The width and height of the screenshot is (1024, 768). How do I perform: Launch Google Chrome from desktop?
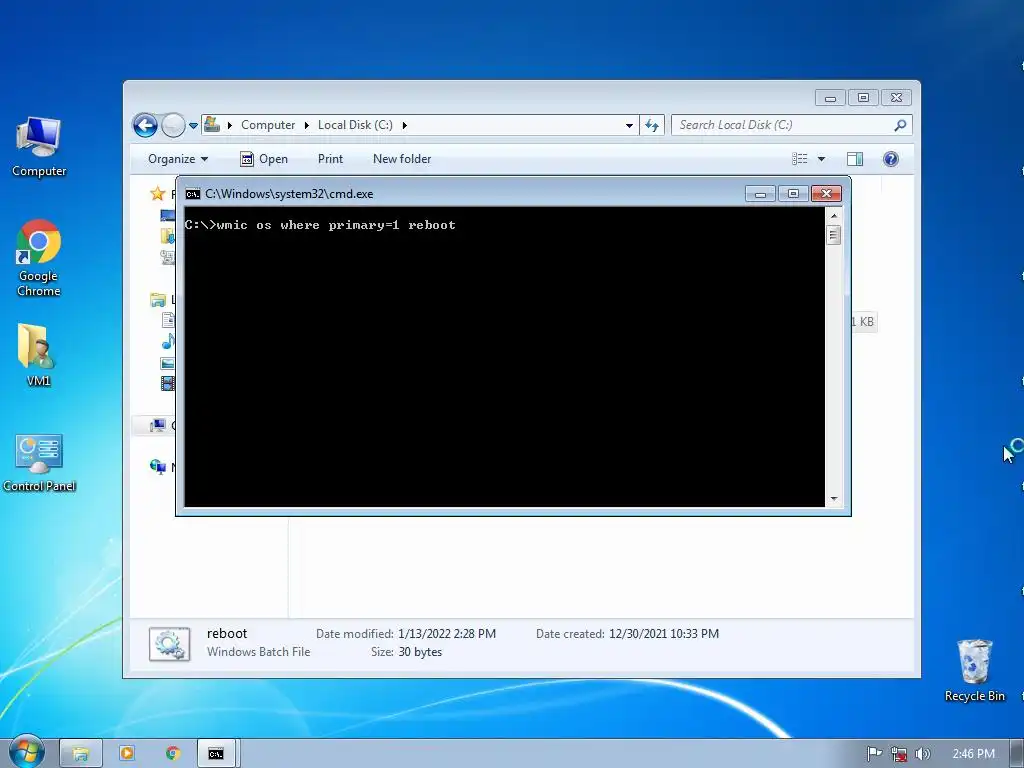point(39,258)
